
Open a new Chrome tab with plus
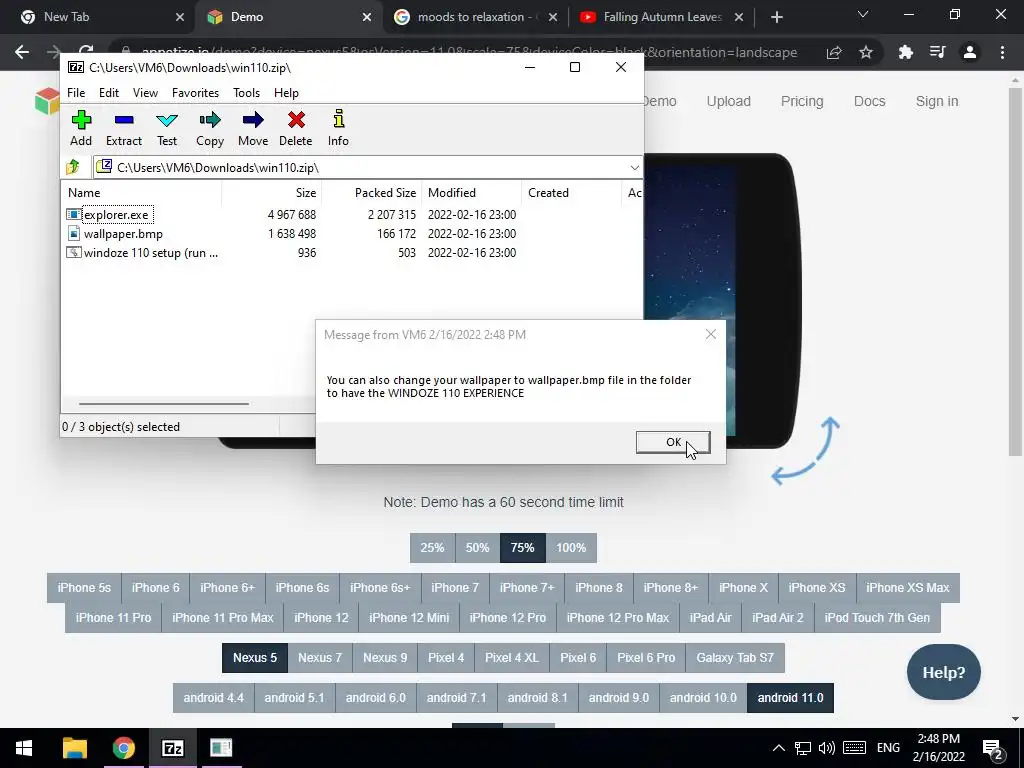coord(776,17)
